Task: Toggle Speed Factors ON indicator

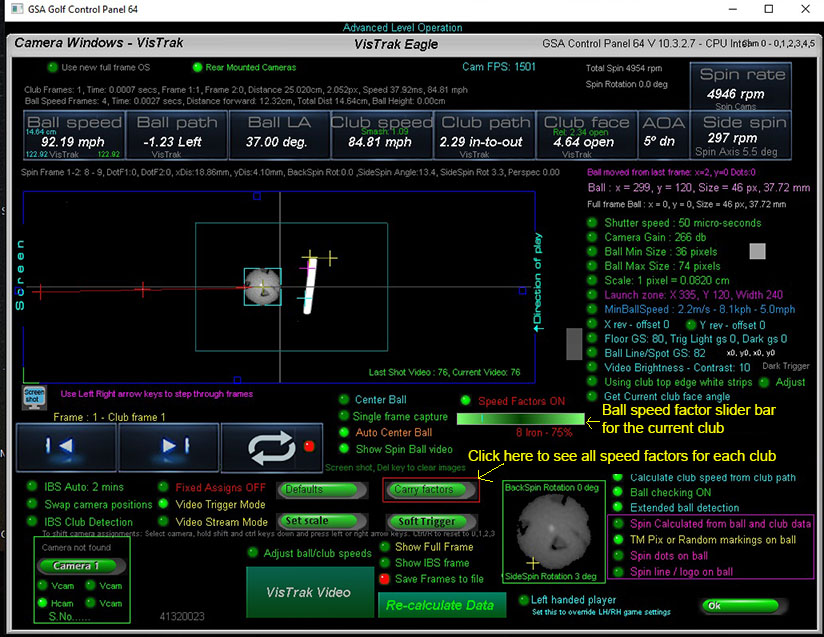Action: 466,400
